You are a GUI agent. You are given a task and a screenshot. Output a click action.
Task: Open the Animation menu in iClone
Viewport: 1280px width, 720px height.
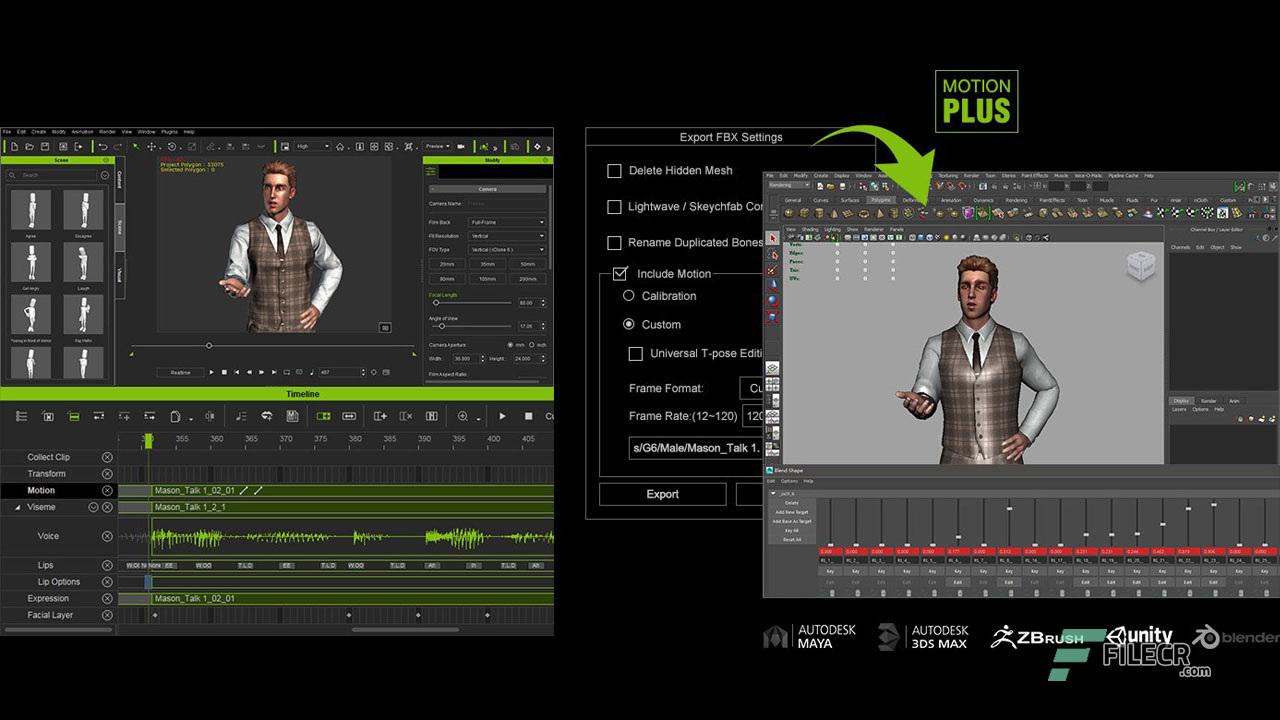(83, 131)
